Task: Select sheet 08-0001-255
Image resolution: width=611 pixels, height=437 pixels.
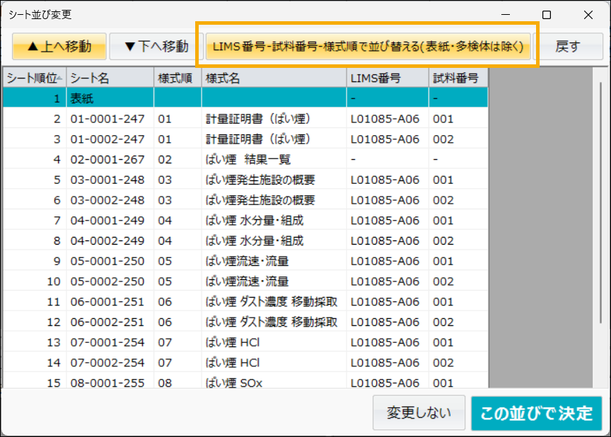Action: 245,381
